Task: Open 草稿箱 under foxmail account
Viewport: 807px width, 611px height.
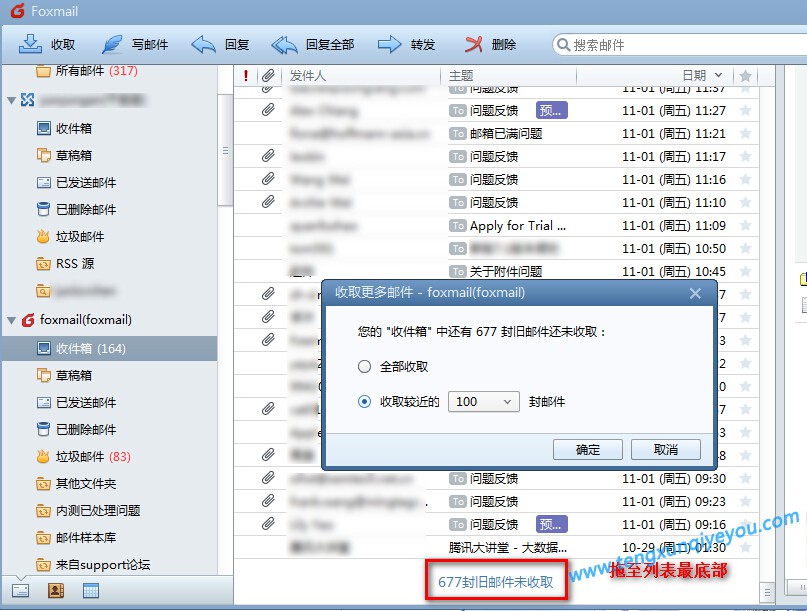Action: click(x=64, y=375)
